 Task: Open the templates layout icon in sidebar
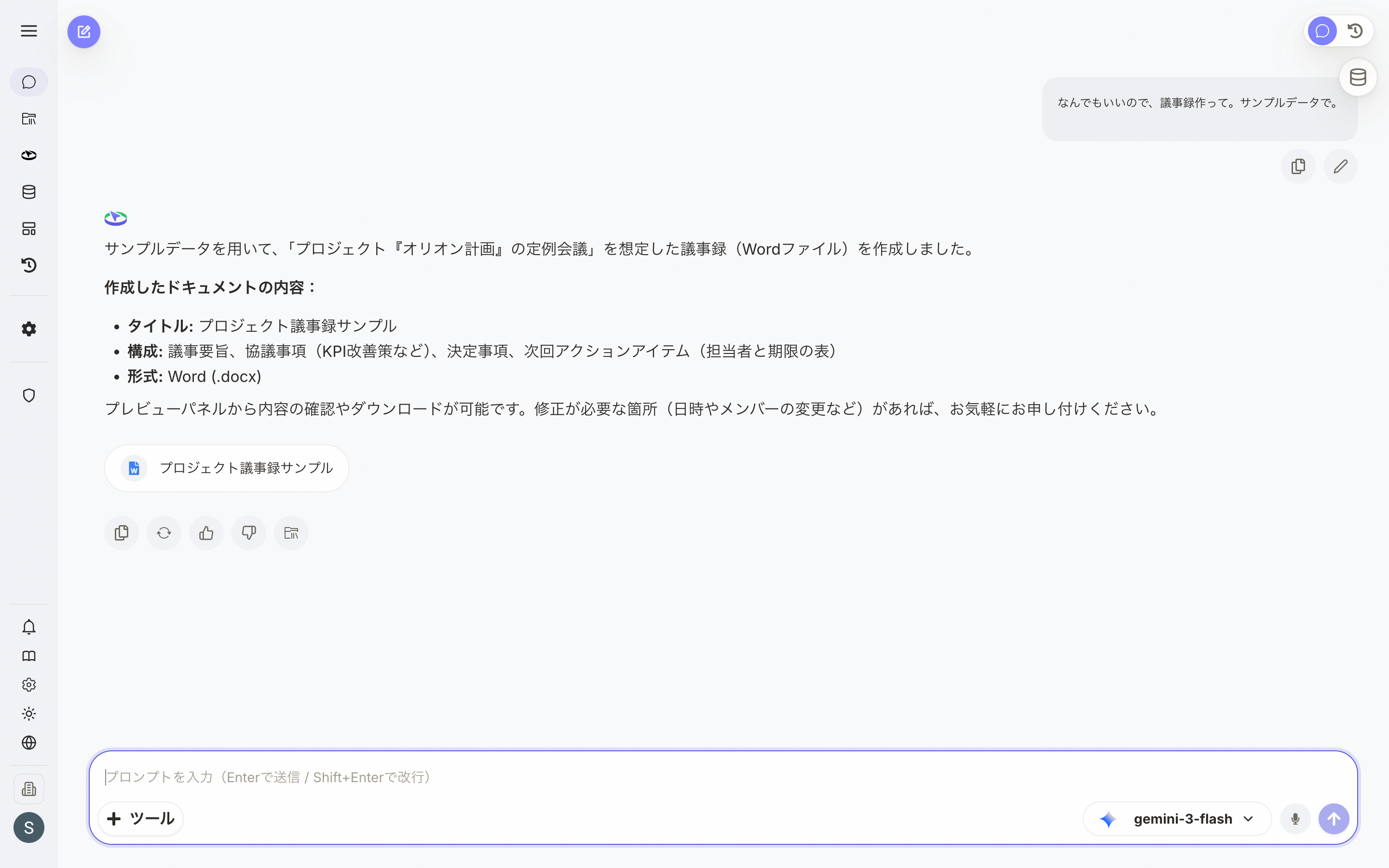pos(29,229)
